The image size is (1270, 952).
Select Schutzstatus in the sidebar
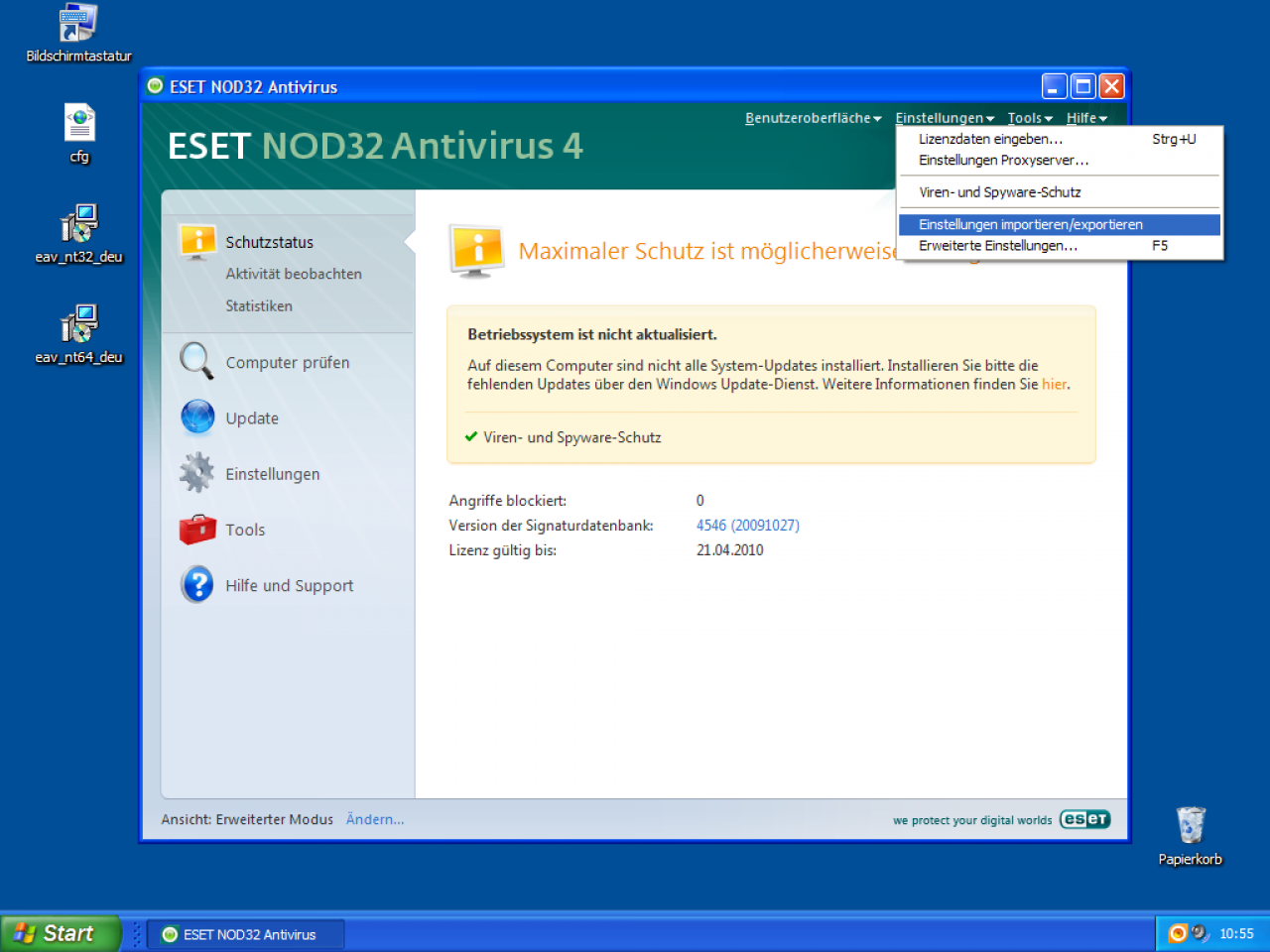tap(269, 242)
